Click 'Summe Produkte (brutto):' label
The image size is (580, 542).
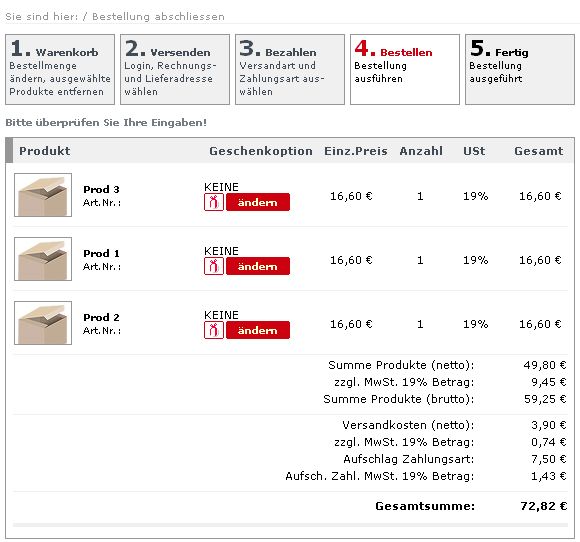(x=399, y=399)
